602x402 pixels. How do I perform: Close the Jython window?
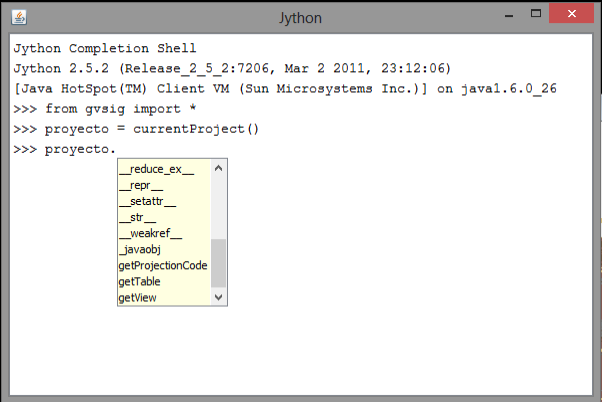click(577, 16)
